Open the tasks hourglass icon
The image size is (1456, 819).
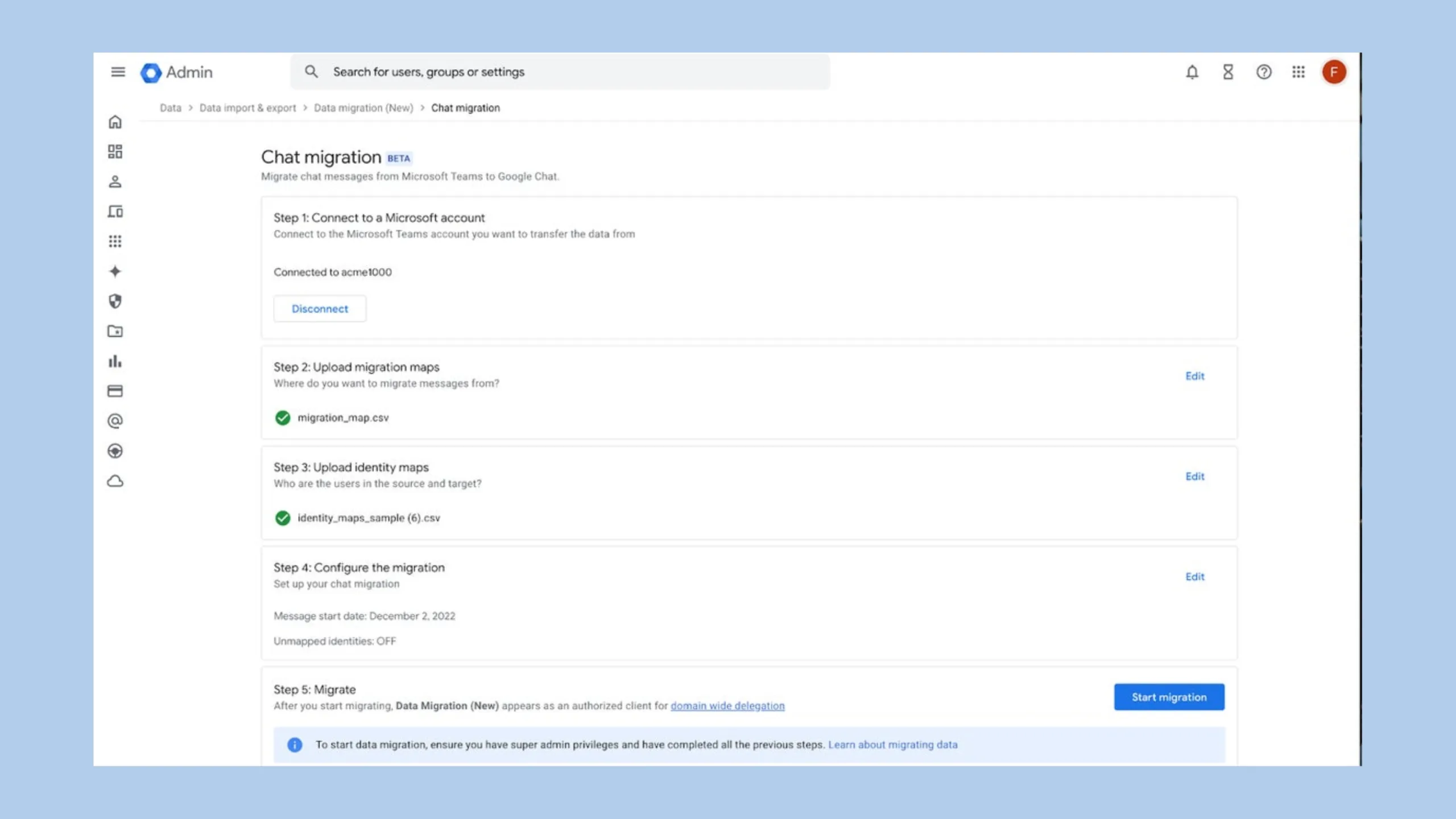coord(1228,72)
